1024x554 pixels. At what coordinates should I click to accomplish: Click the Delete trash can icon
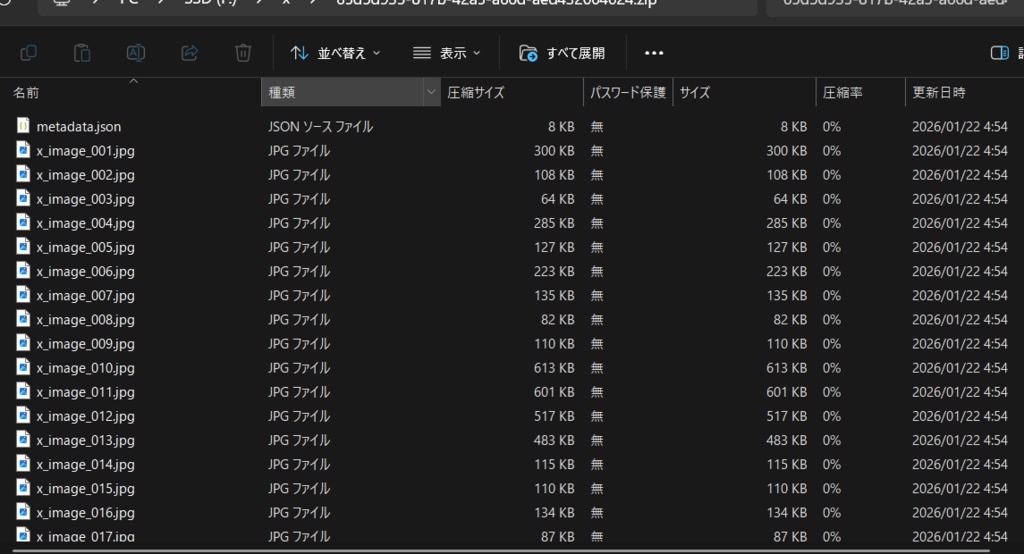click(x=243, y=53)
